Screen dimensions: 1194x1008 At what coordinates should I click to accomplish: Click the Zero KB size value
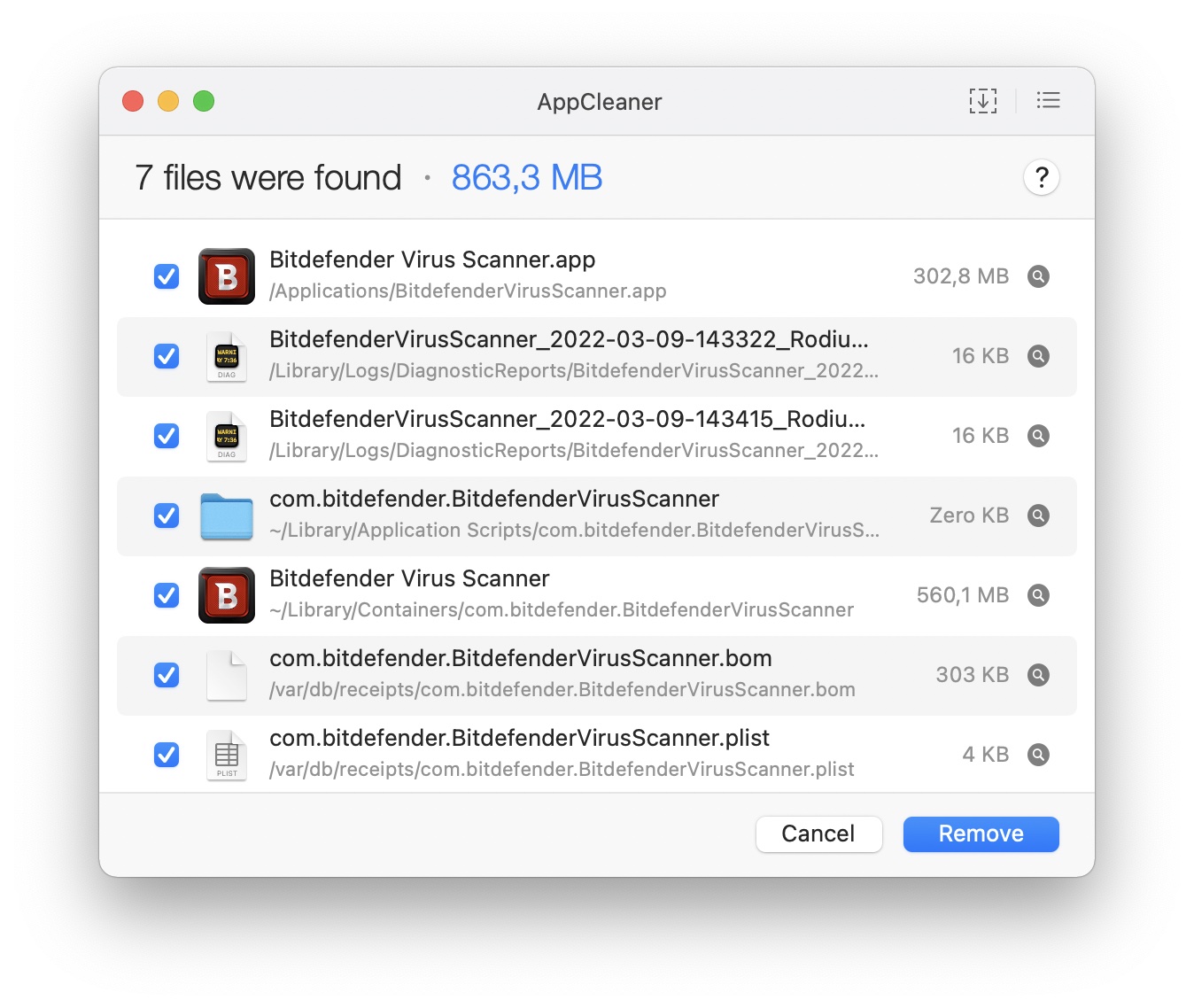[x=969, y=516]
